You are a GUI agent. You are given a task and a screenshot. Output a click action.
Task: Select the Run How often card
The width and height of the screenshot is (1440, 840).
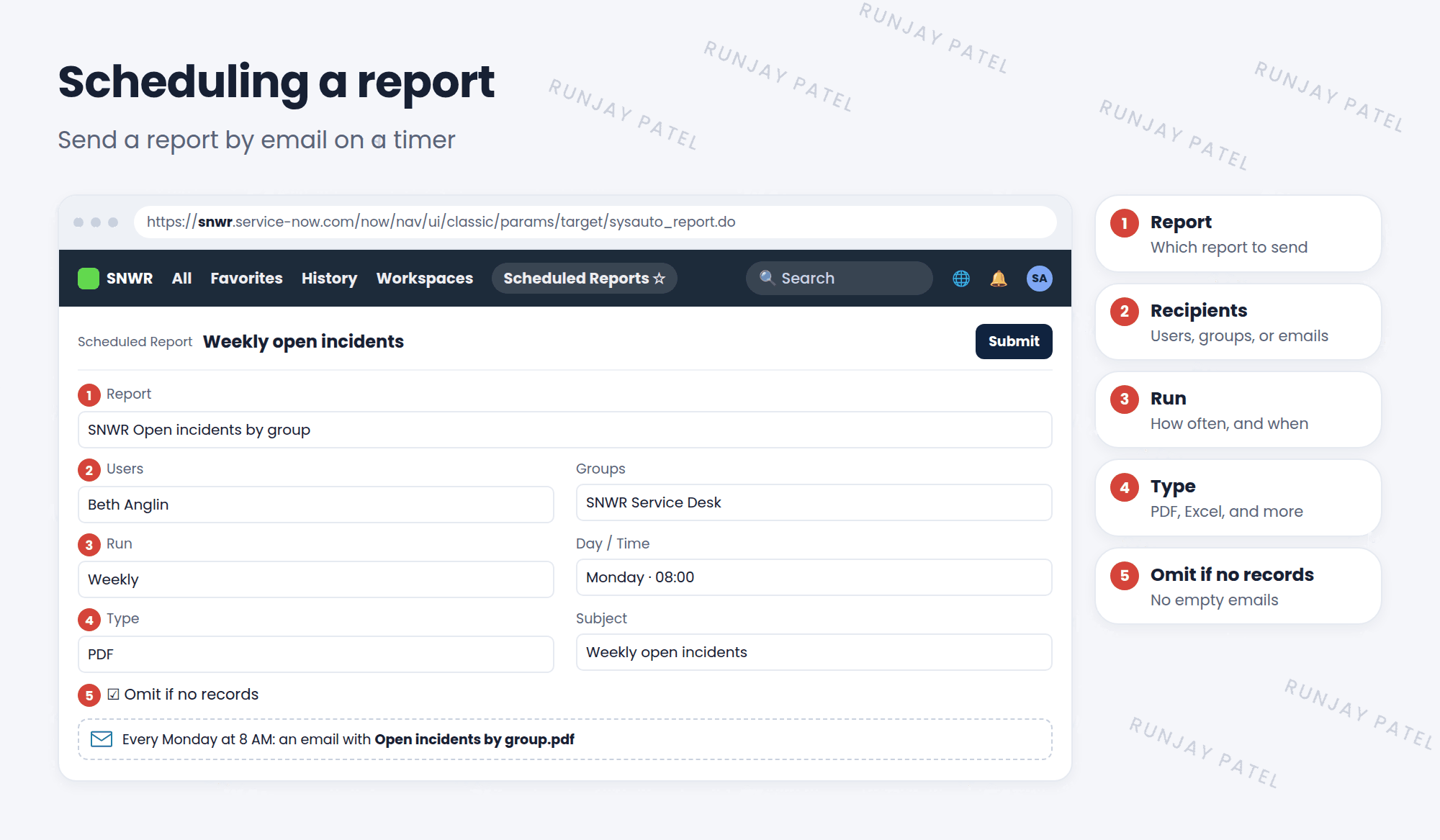pos(1238,410)
